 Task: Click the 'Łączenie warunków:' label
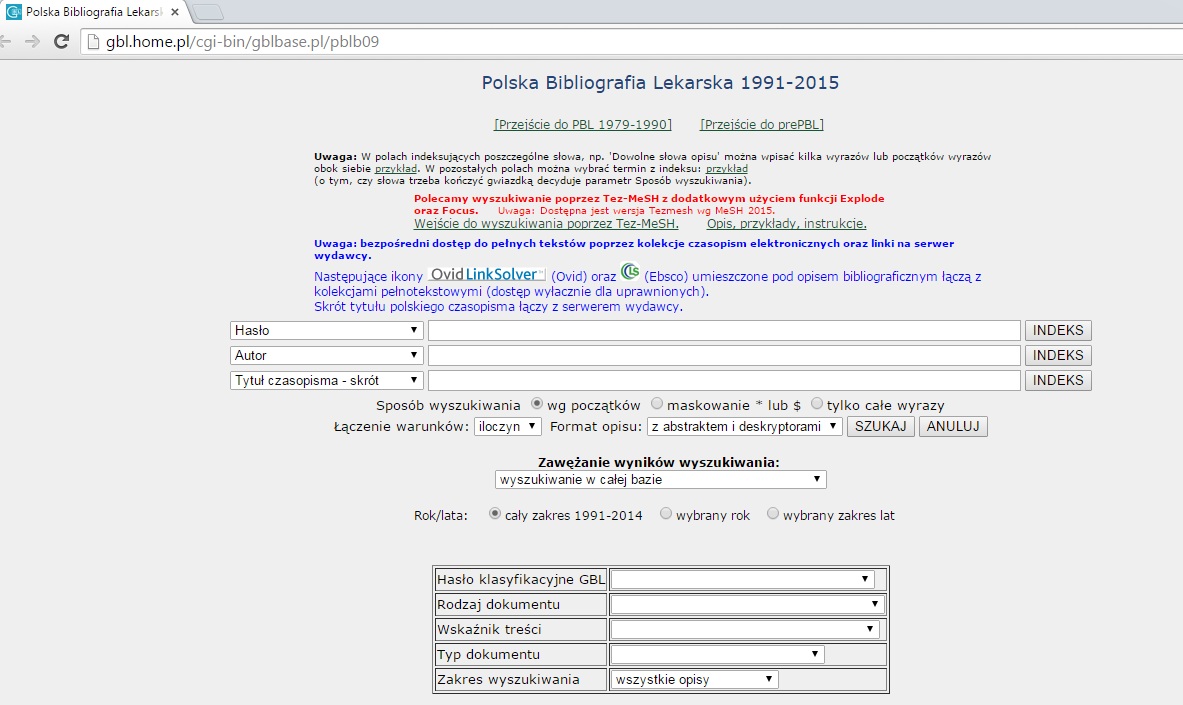tap(401, 426)
